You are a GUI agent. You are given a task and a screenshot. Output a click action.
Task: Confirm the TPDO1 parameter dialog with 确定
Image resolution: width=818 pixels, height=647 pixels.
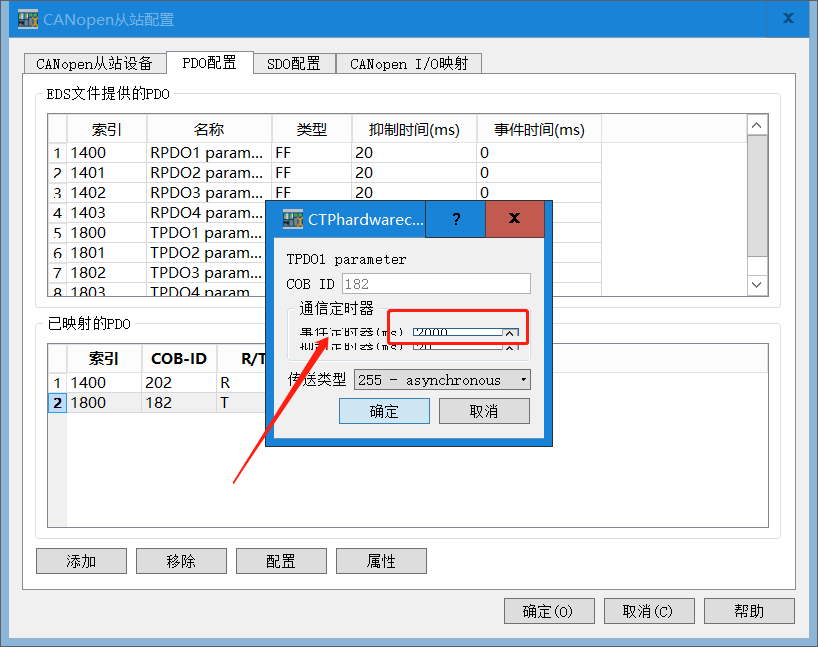384,411
